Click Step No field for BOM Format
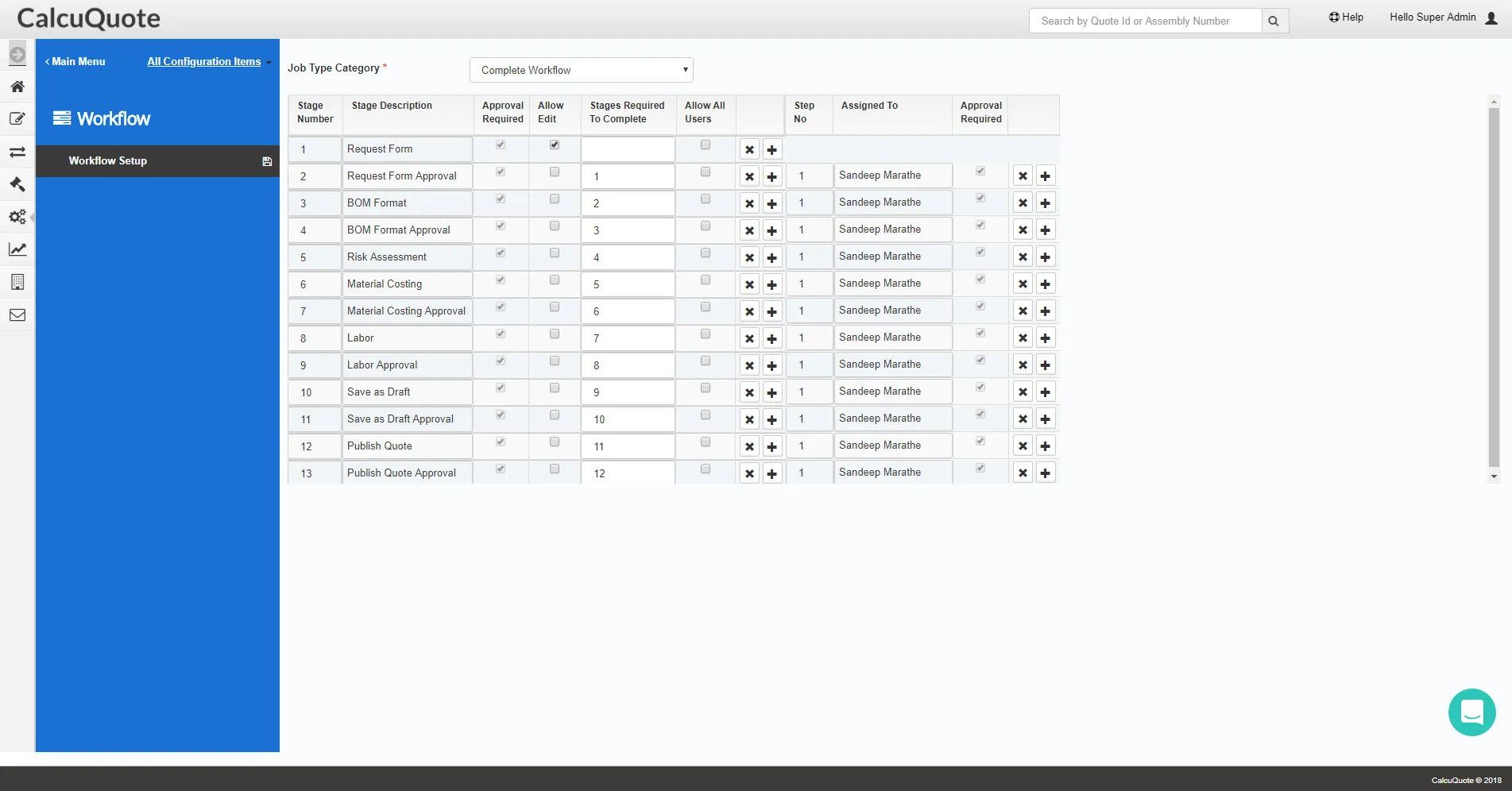Image resolution: width=1512 pixels, height=791 pixels. tap(809, 203)
